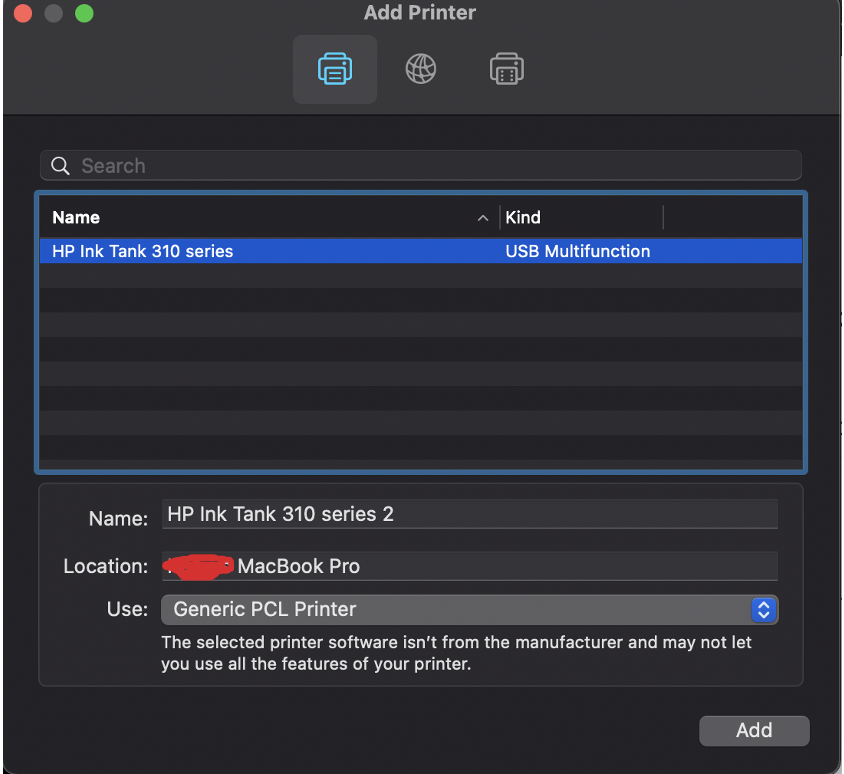Click blue arrows on Generic PCL Printer menu
Image resolution: width=844 pixels, height=774 pixels.
[x=763, y=609]
